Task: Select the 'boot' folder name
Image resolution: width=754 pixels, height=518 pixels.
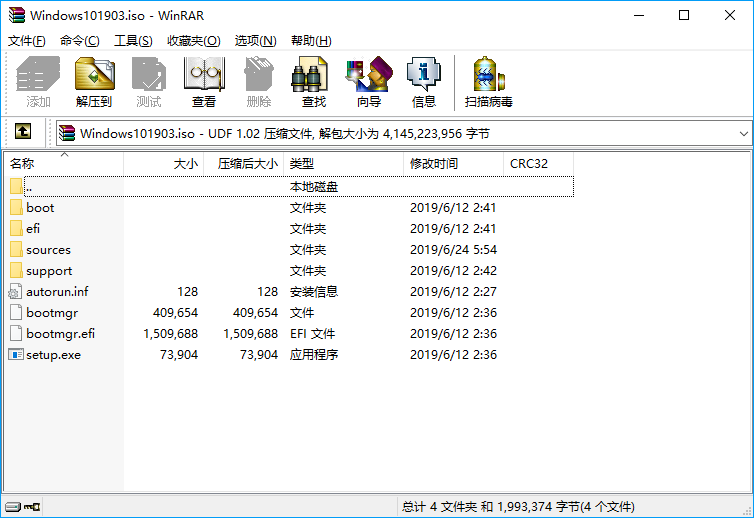Action: click(x=40, y=208)
